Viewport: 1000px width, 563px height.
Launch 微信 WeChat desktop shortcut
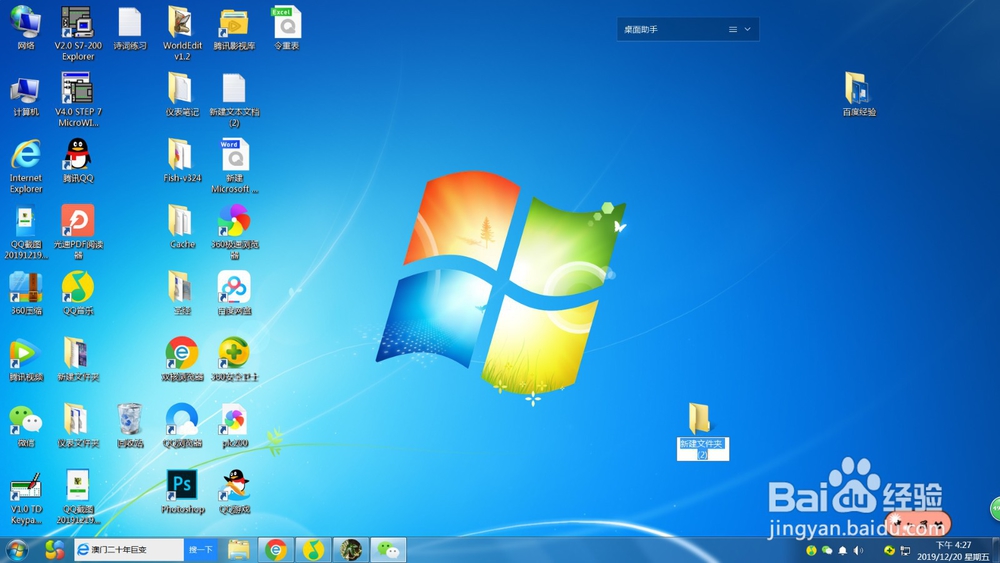pyautogui.click(x=26, y=426)
